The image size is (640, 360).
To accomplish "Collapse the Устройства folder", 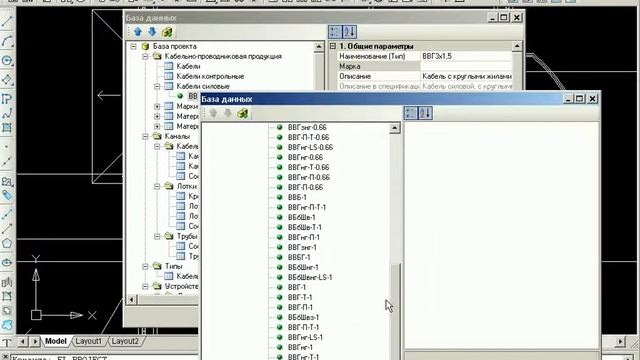I will (x=145, y=287).
